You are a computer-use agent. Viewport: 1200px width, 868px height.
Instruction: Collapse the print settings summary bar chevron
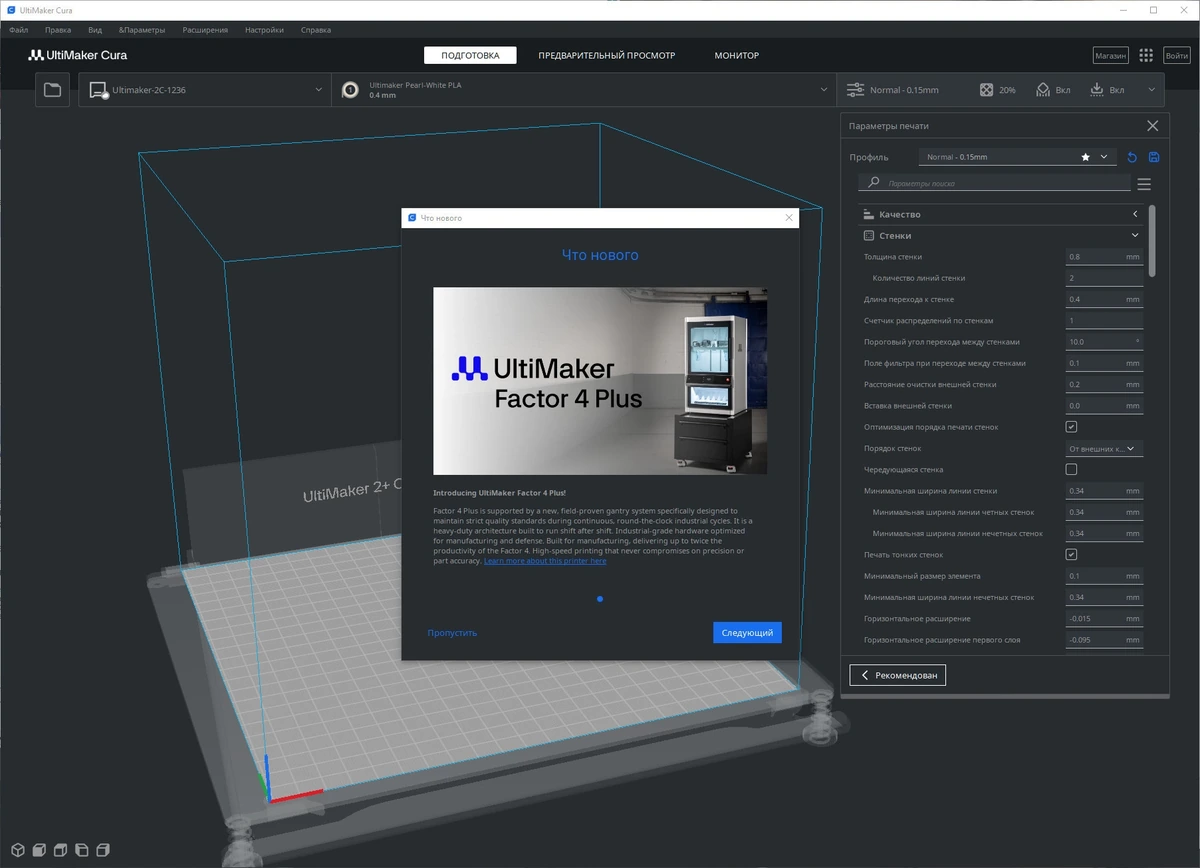coord(1152,90)
